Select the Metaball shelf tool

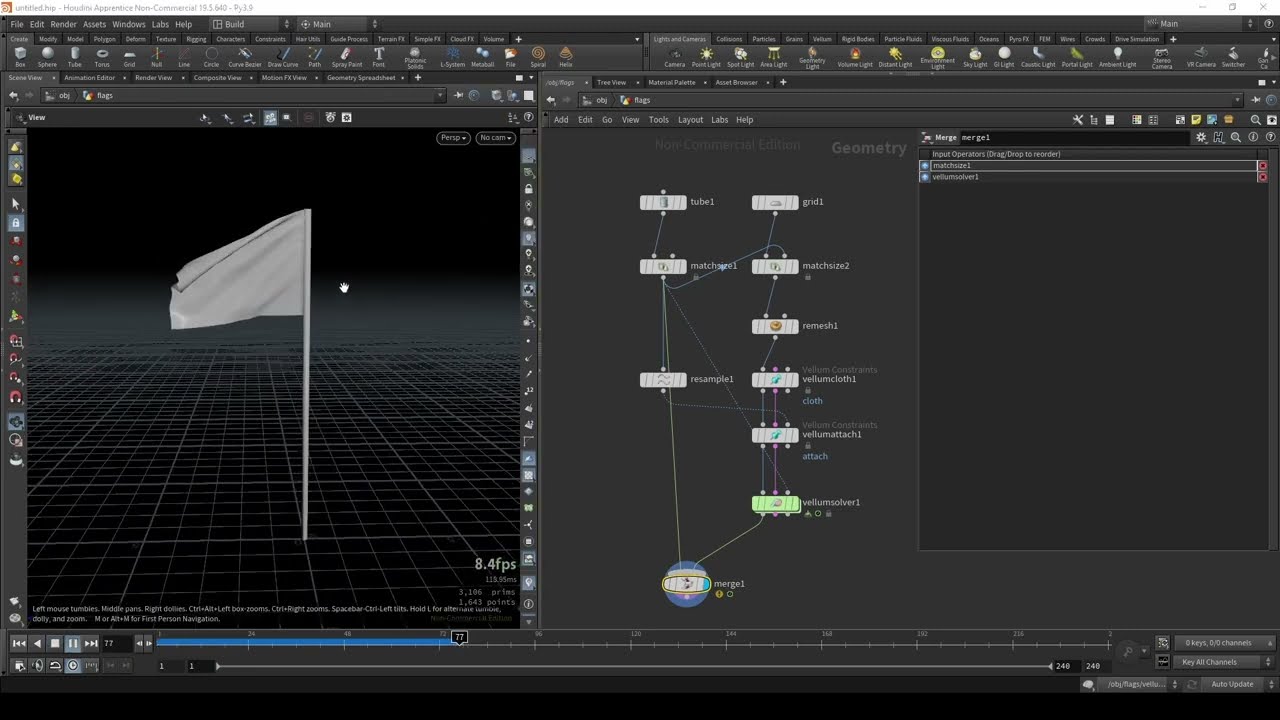(x=482, y=57)
